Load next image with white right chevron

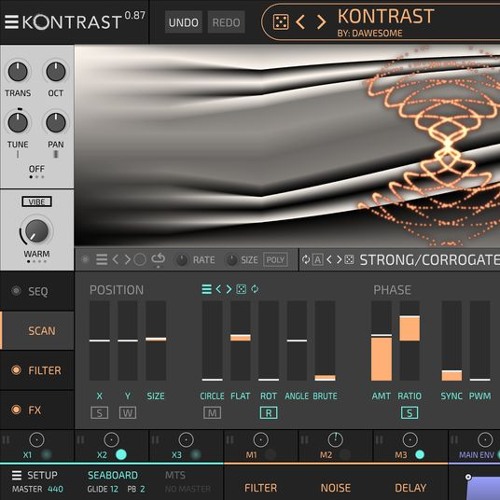click(339, 259)
